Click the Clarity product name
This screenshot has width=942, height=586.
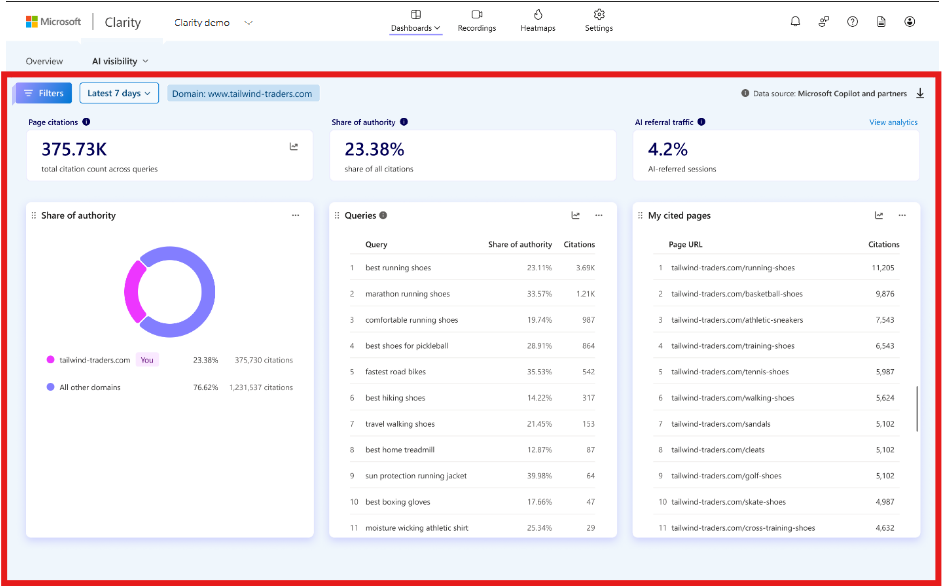point(123,22)
